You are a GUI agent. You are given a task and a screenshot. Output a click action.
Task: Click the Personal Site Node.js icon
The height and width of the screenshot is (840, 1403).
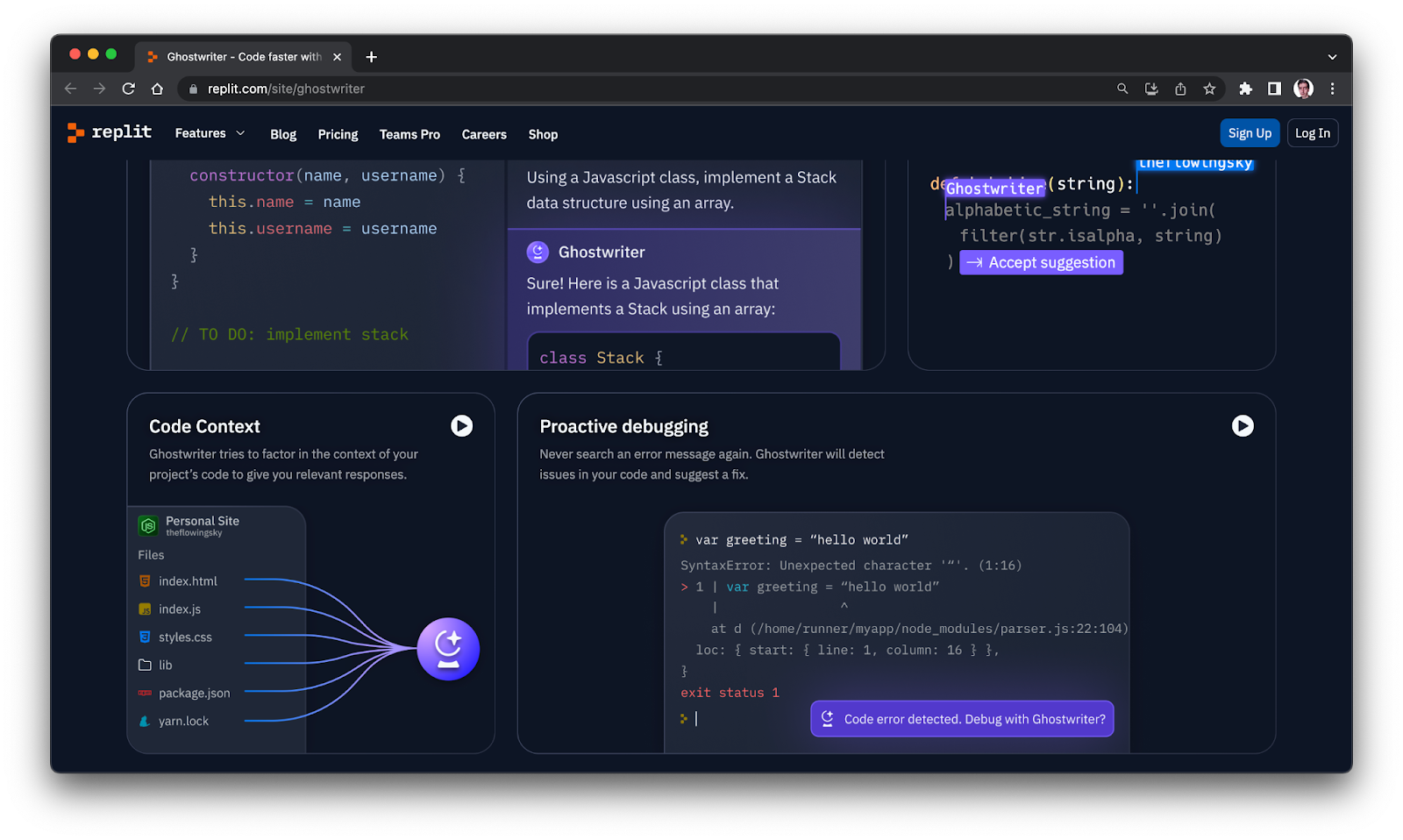pyautogui.click(x=148, y=525)
